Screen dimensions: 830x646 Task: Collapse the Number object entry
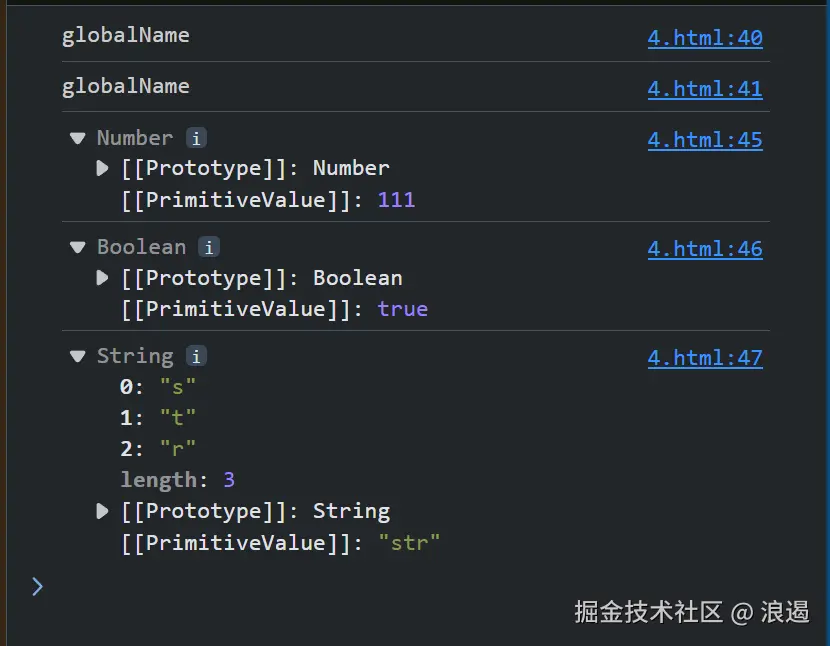click(77, 138)
